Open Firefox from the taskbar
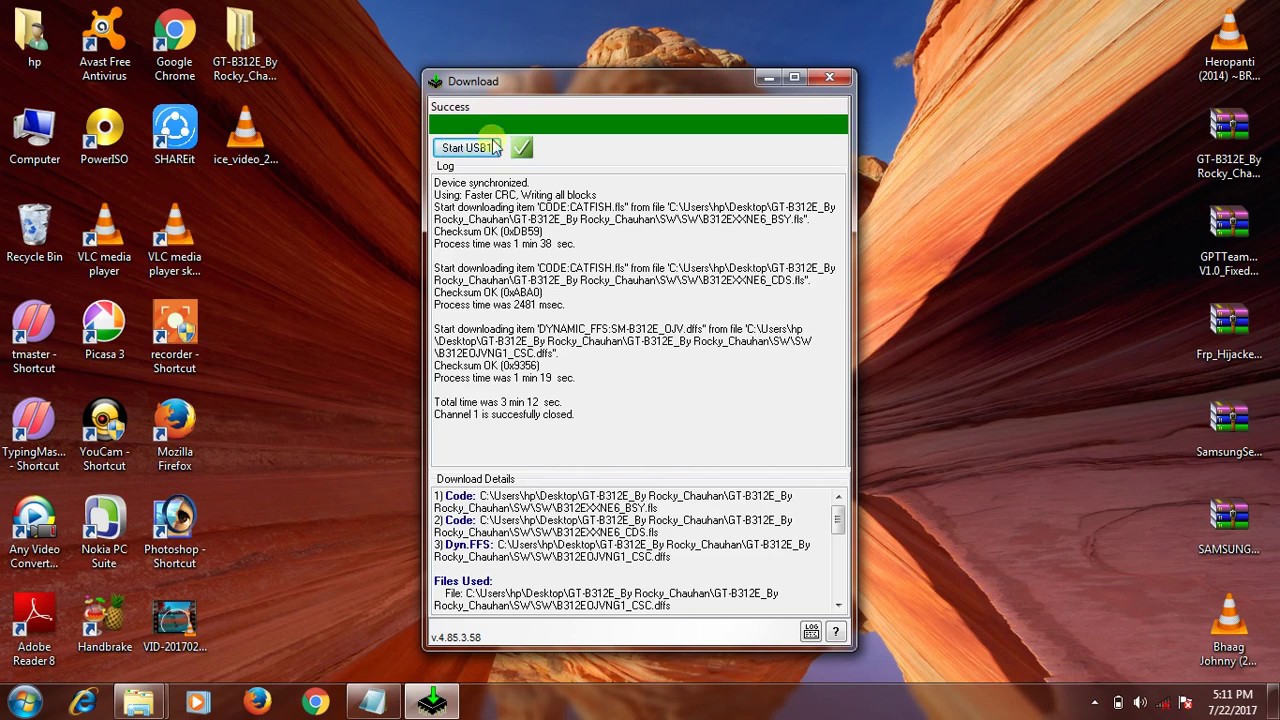The image size is (1280, 720). pyautogui.click(x=257, y=702)
